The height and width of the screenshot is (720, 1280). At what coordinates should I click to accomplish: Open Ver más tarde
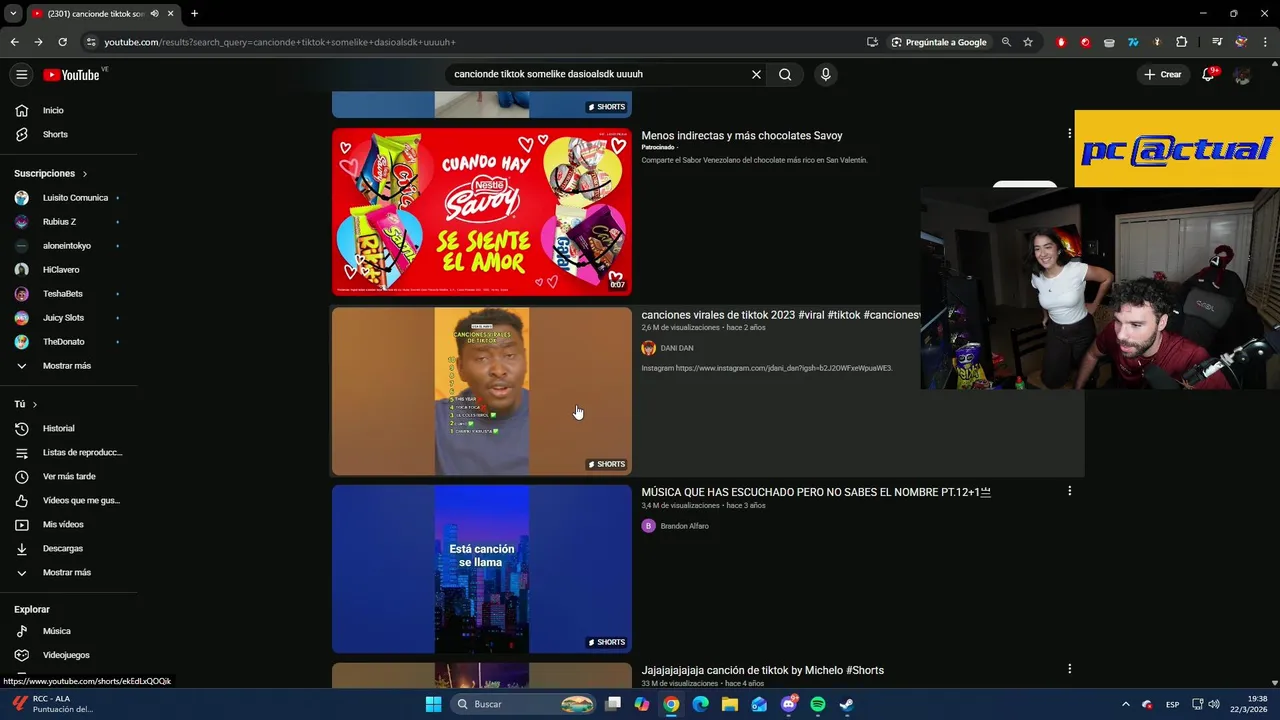pos(69,476)
